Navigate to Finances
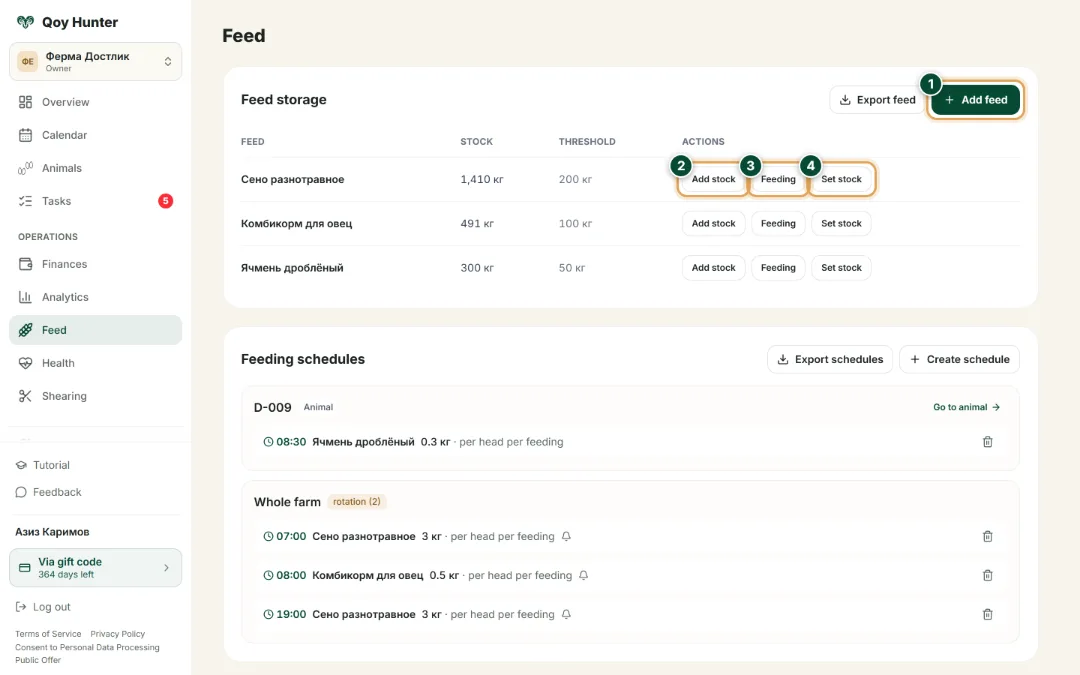Screen dimensions: 1080x675 pos(96,264)
